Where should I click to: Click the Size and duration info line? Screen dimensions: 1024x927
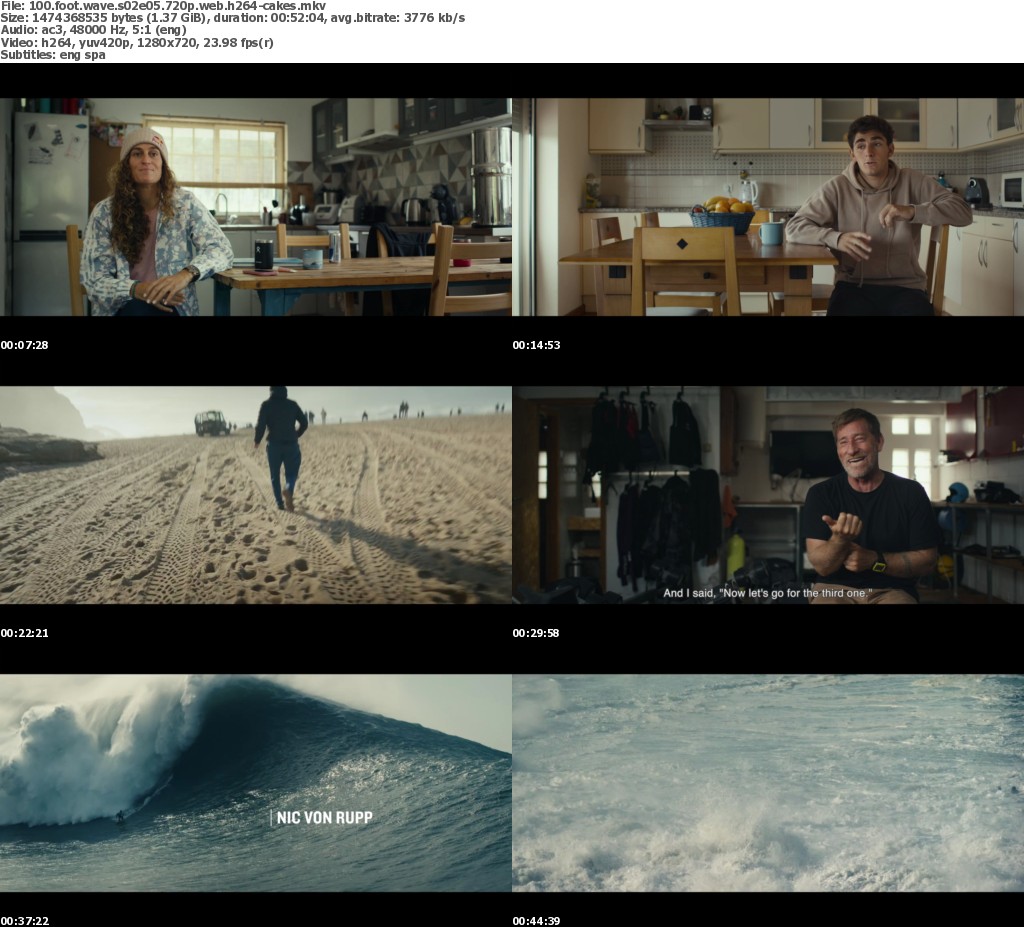232,18
